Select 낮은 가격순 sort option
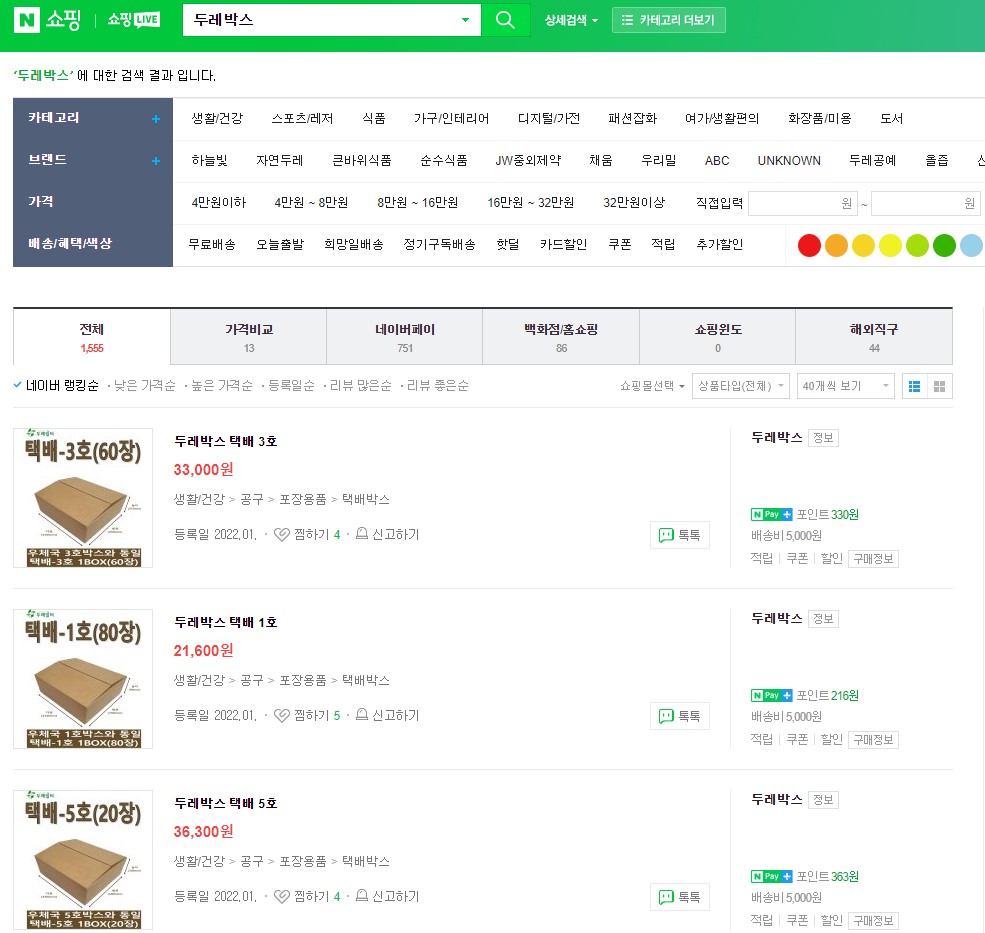Viewport: 985px width, 933px height. 144,385
